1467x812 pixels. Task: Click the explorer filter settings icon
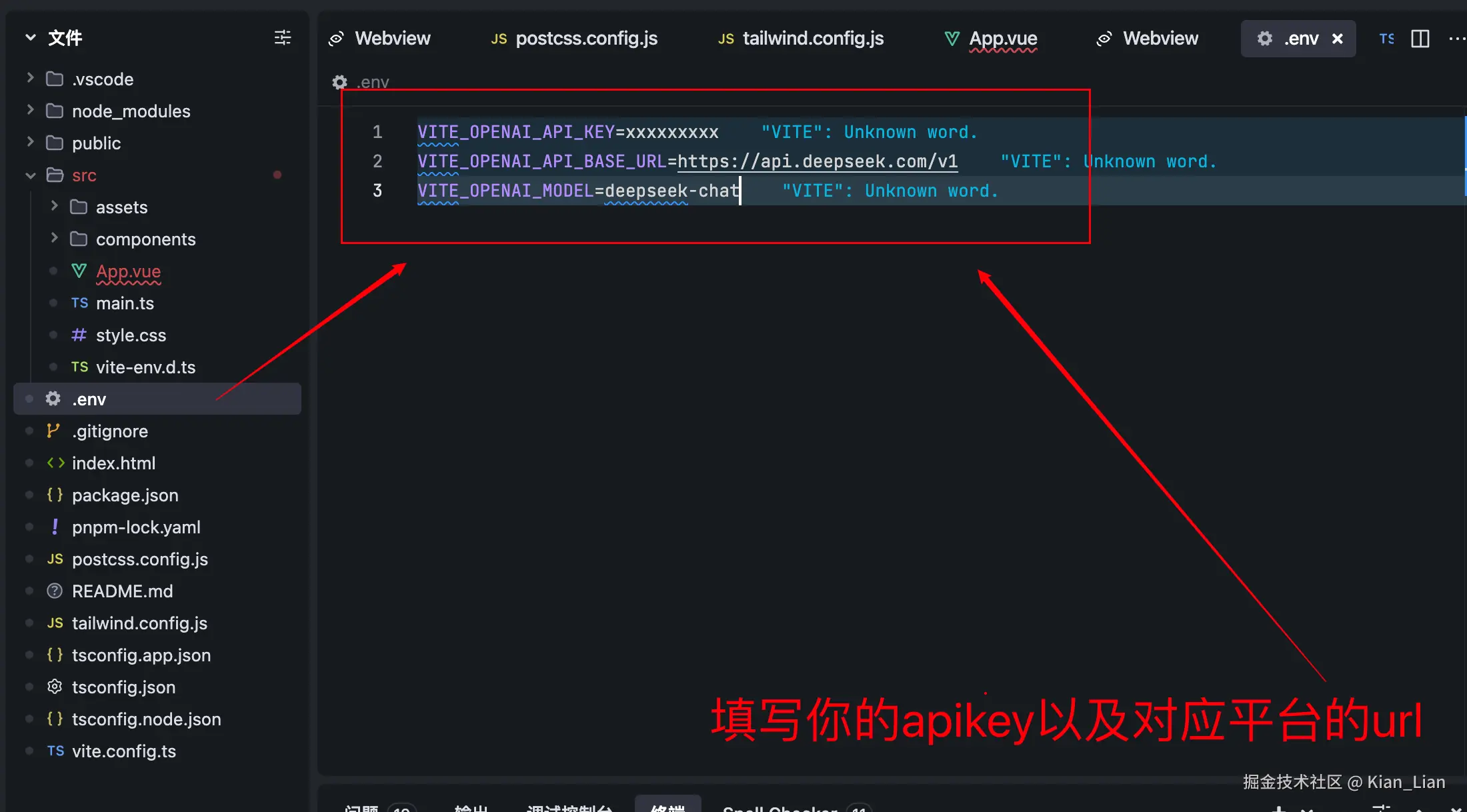pos(283,37)
